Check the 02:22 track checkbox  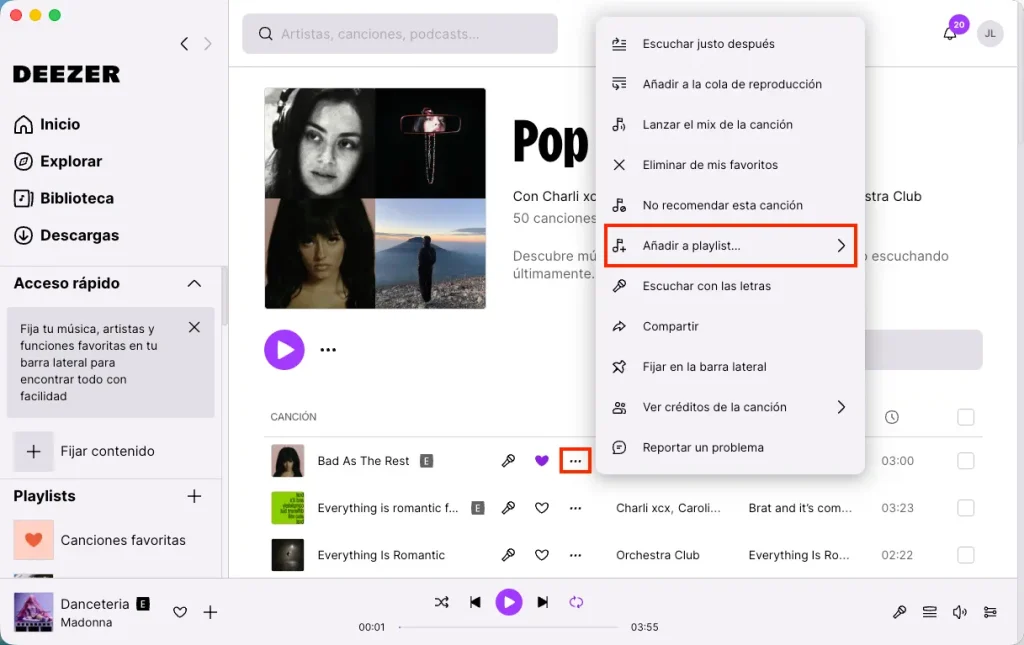click(965, 555)
